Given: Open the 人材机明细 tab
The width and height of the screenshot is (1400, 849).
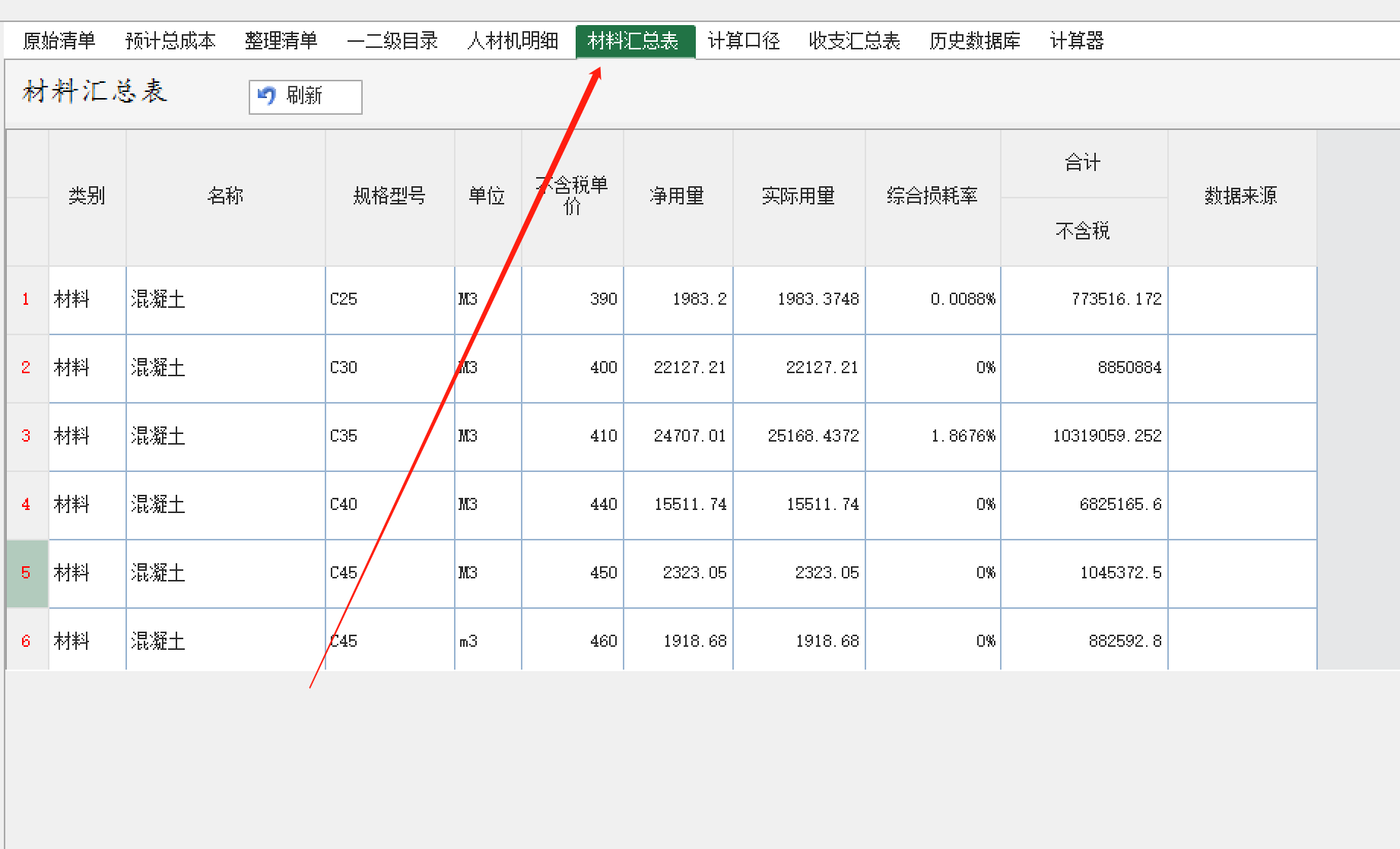Looking at the screenshot, I should [513, 41].
